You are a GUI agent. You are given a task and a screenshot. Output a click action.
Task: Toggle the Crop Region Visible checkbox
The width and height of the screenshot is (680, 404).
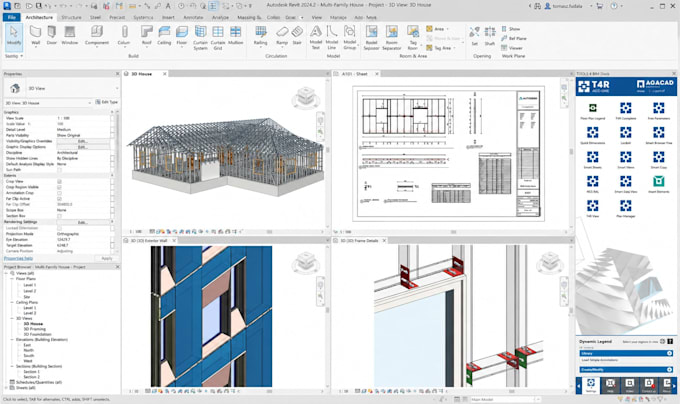pyautogui.click(x=59, y=187)
